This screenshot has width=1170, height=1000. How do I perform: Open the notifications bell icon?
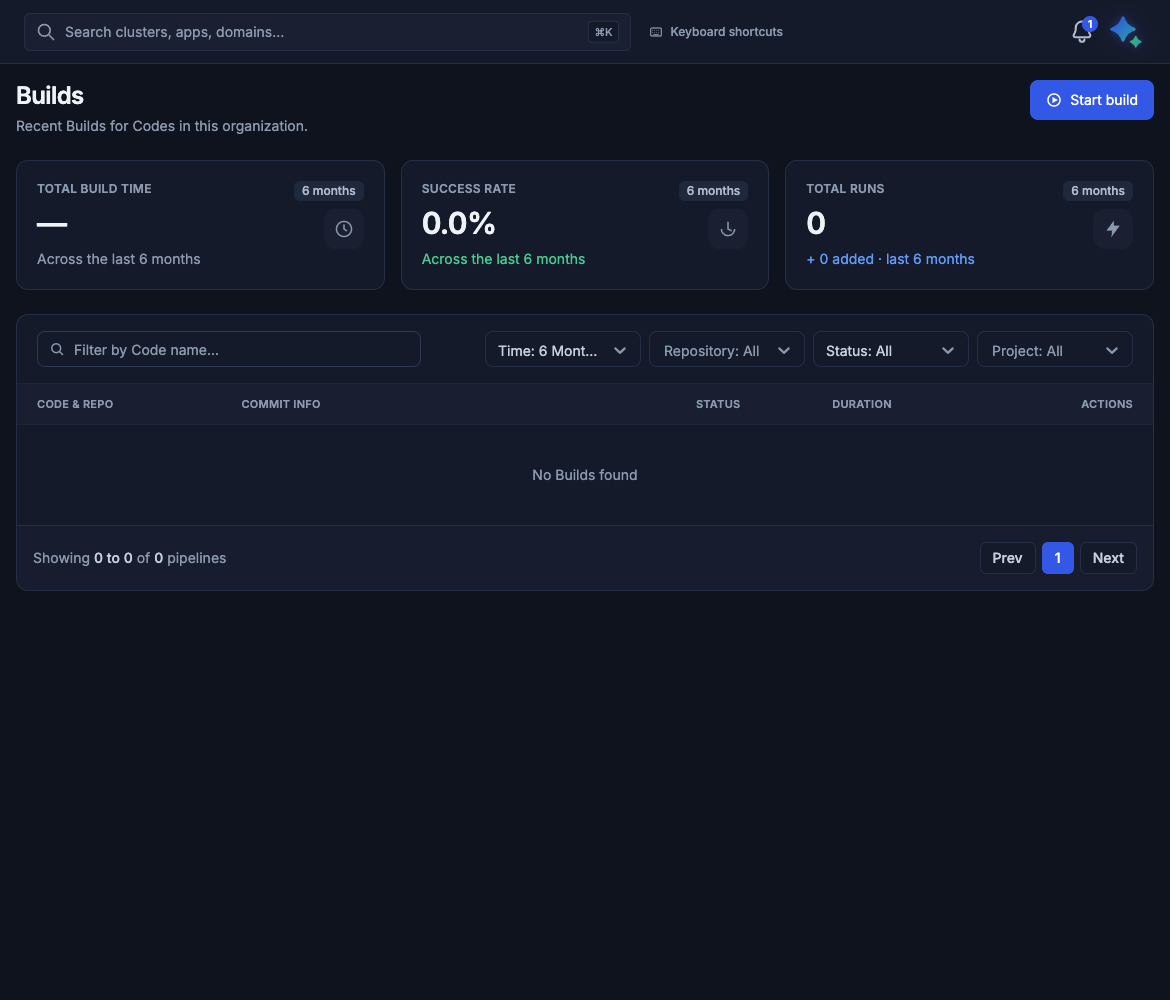pyautogui.click(x=1081, y=32)
